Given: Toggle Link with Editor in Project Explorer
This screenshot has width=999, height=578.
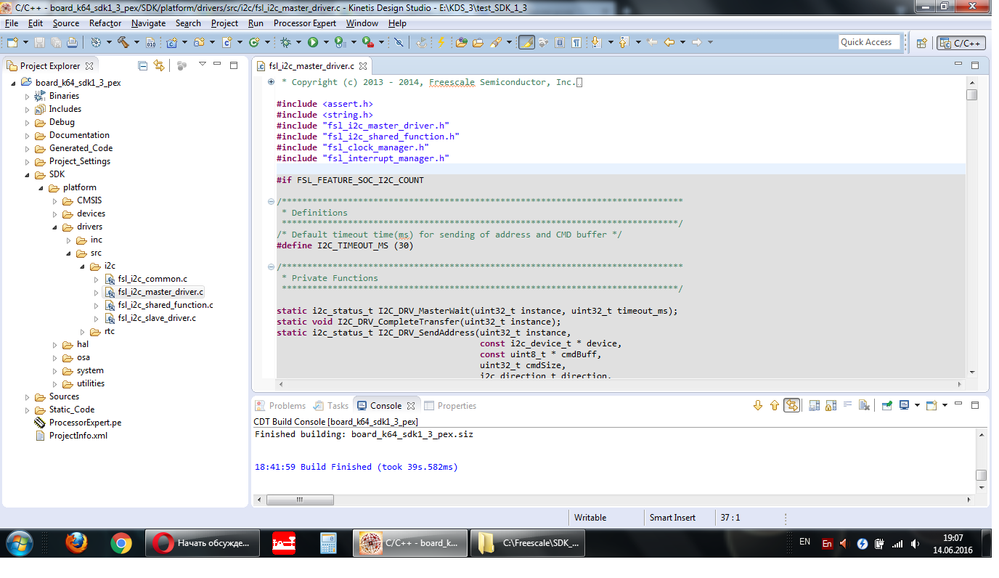Looking at the screenshot, I should (x=159, y=65).
